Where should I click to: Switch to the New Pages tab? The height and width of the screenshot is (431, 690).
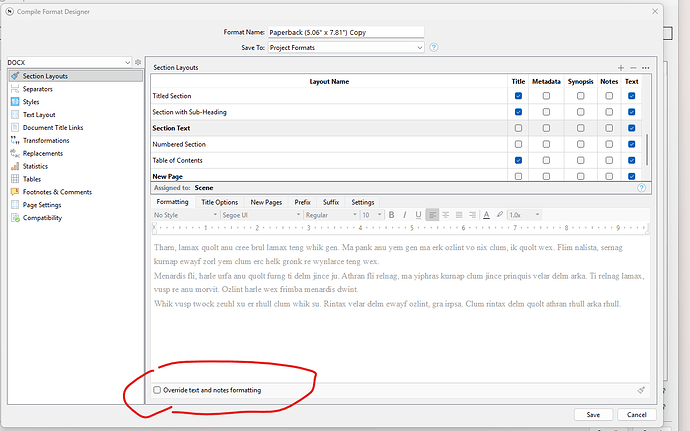click(x=265, y=202)
